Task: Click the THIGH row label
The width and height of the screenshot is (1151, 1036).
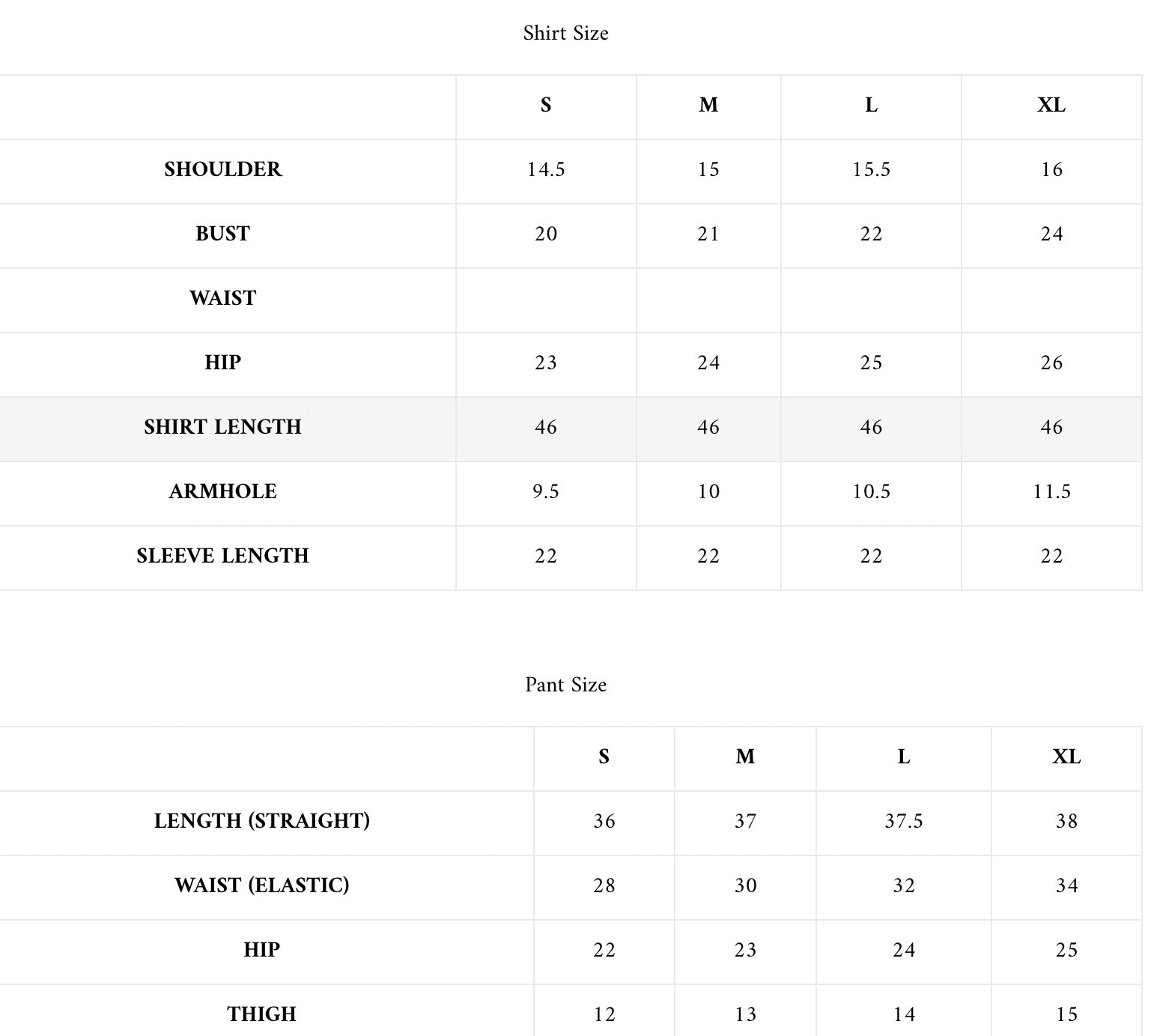Action: click(x=262, y=1014)
